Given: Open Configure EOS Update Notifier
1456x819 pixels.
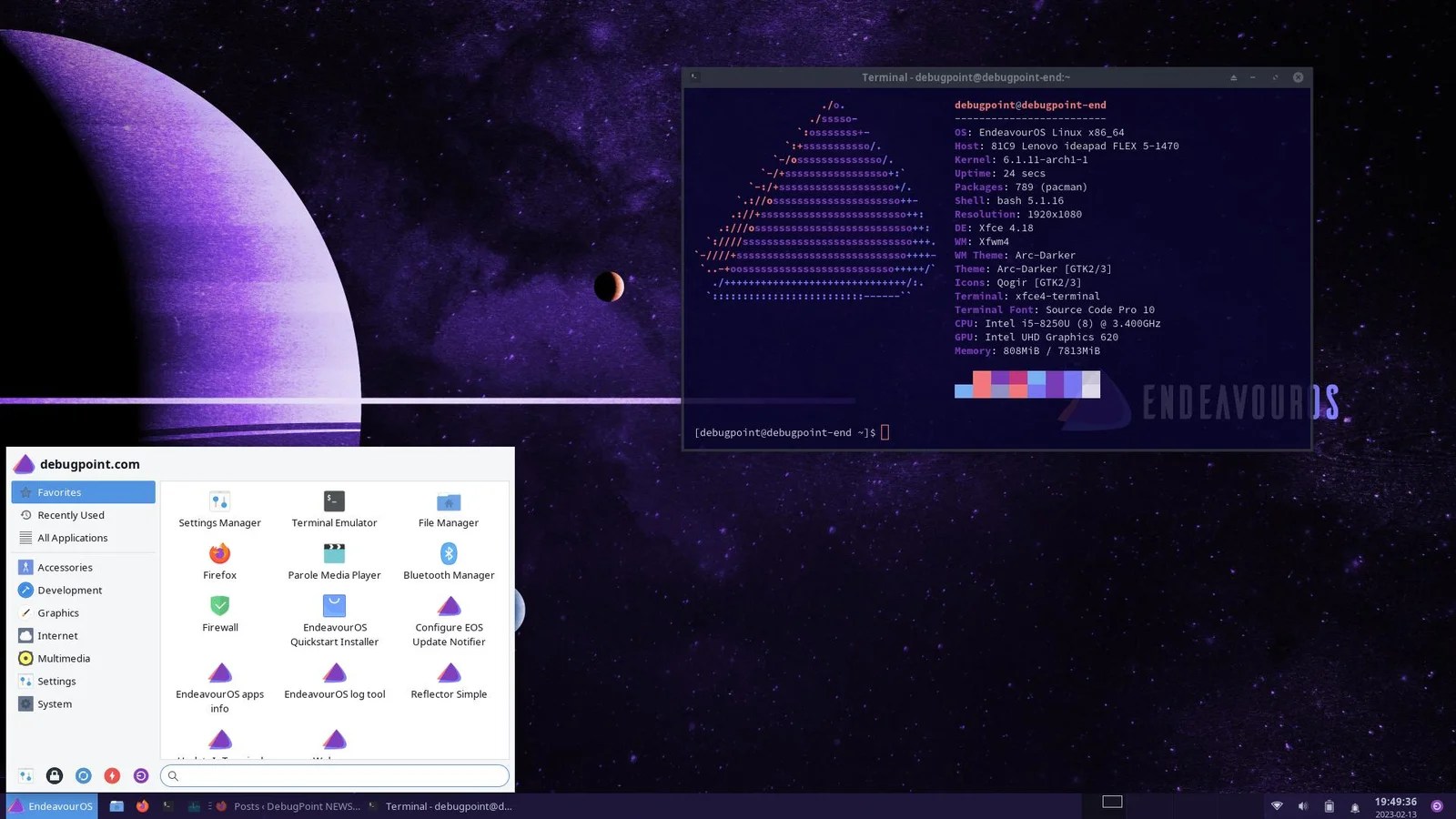Looking at the screenshot, I should [448, 620].
